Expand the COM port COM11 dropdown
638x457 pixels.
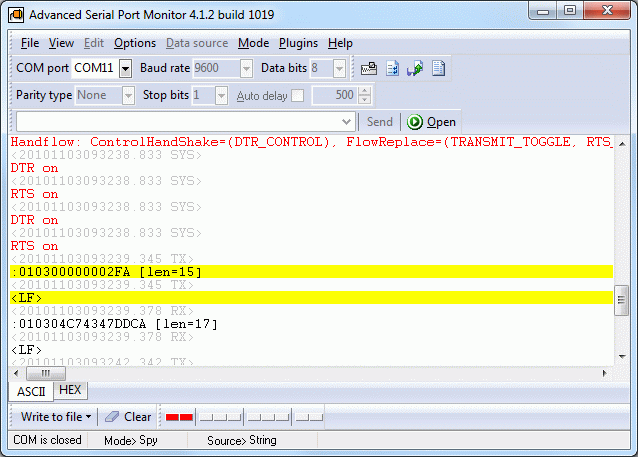126,68
